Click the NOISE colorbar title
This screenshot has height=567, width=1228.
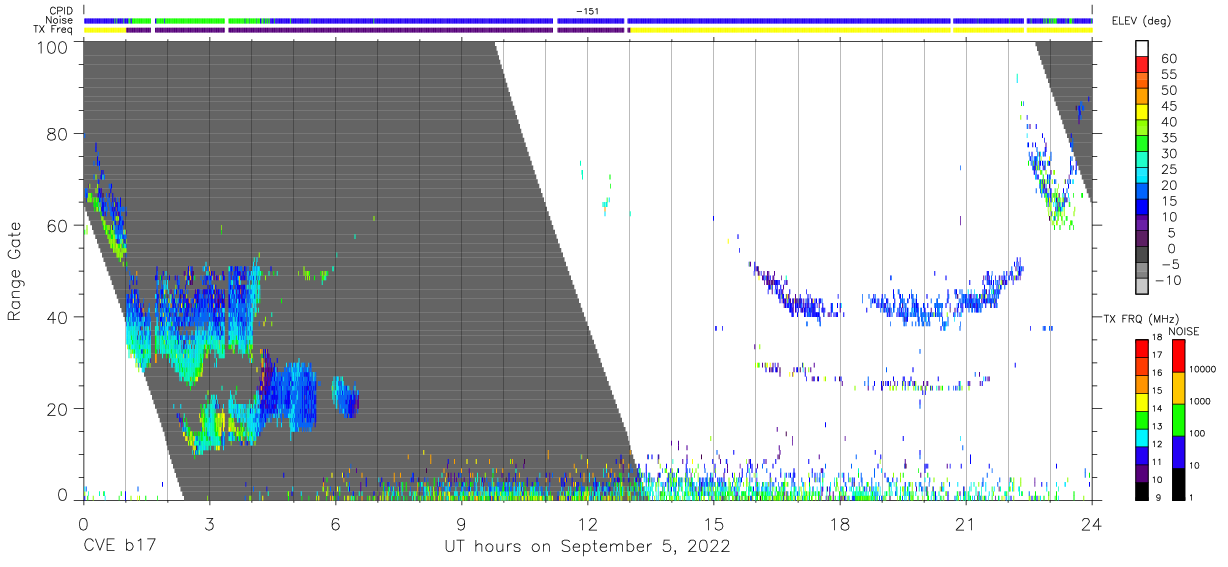coord(1183,331)
